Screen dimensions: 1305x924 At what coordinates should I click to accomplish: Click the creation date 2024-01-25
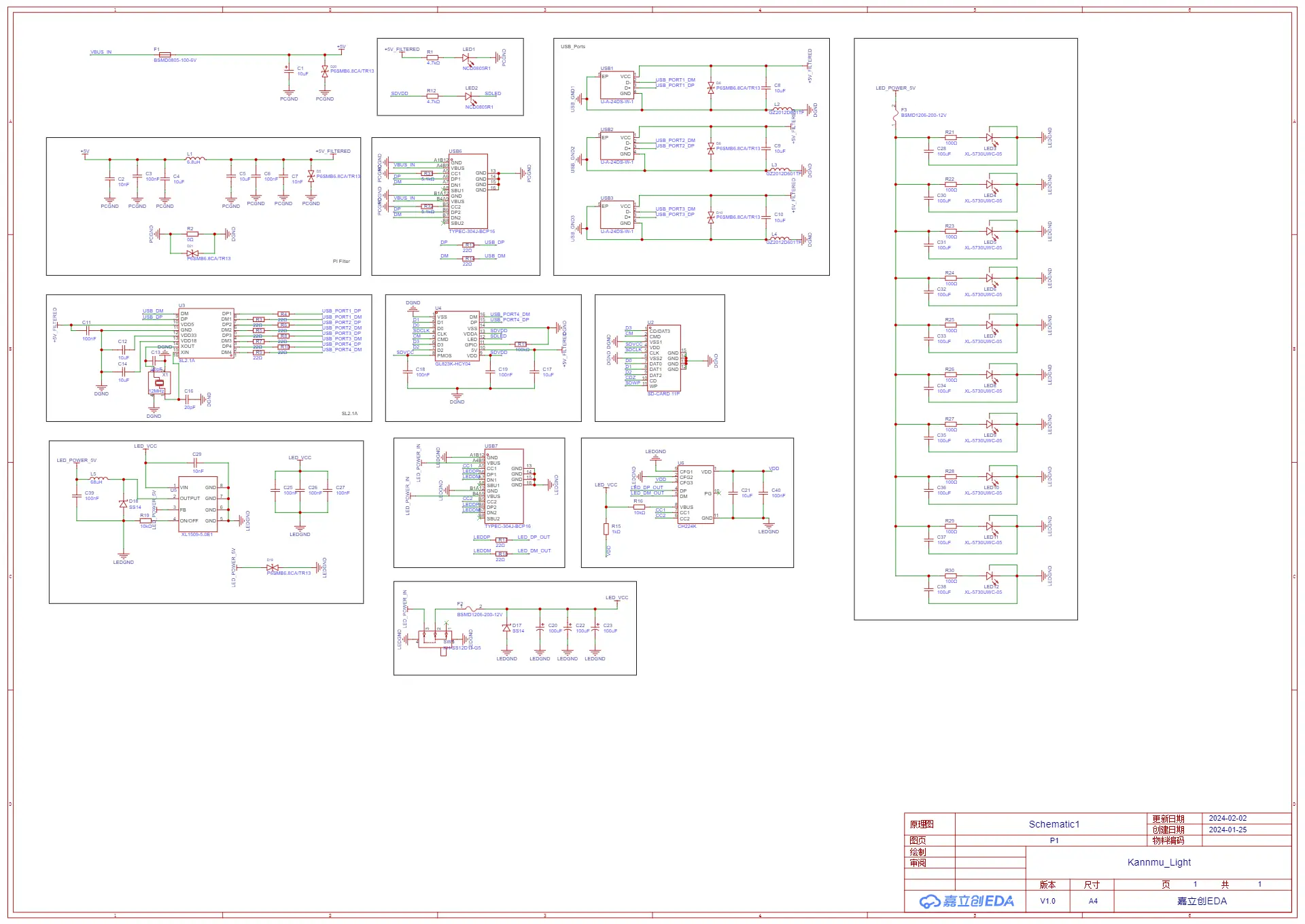click(1228, 830)
